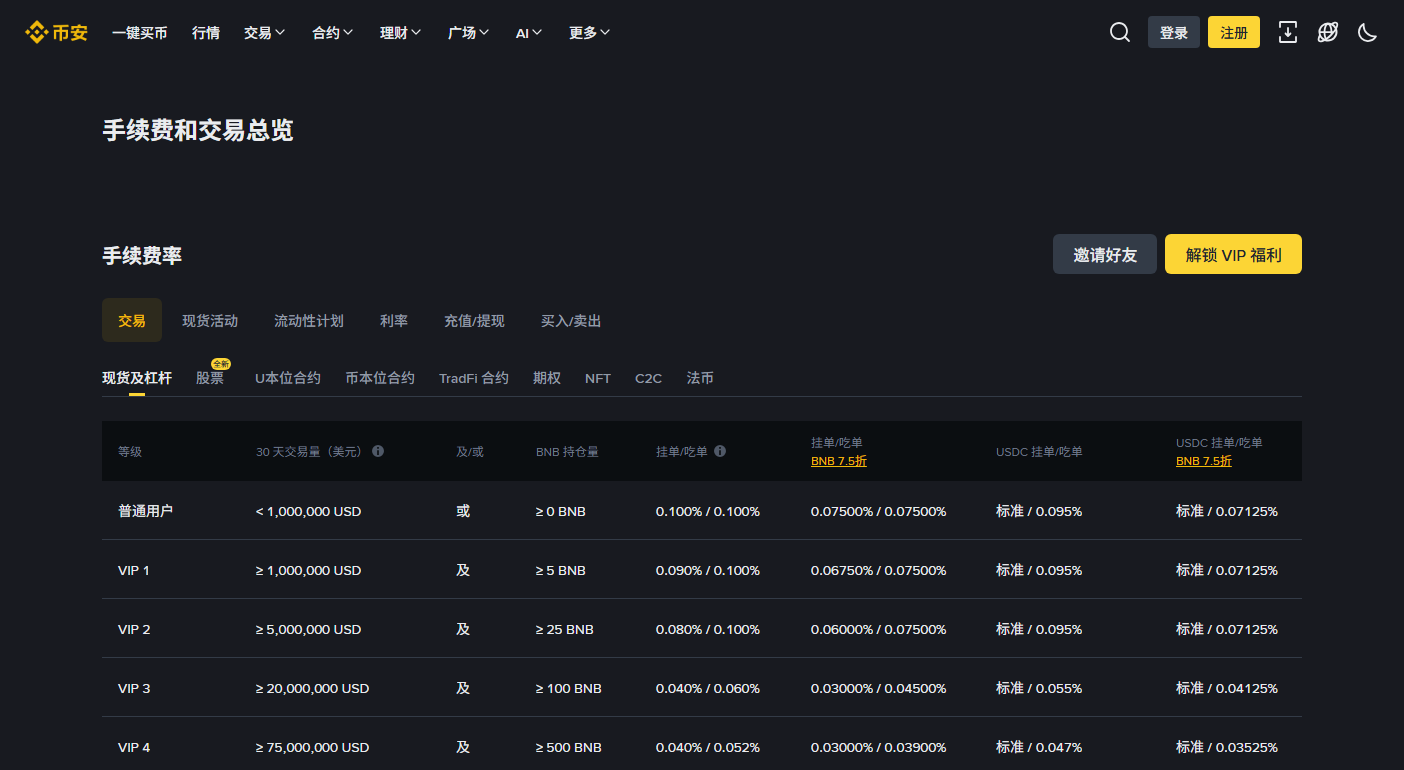This screenshot has height=770, width=1404.
Task: Click the 0.040% / 0.060% fee cell
Action: click(708, 688)
